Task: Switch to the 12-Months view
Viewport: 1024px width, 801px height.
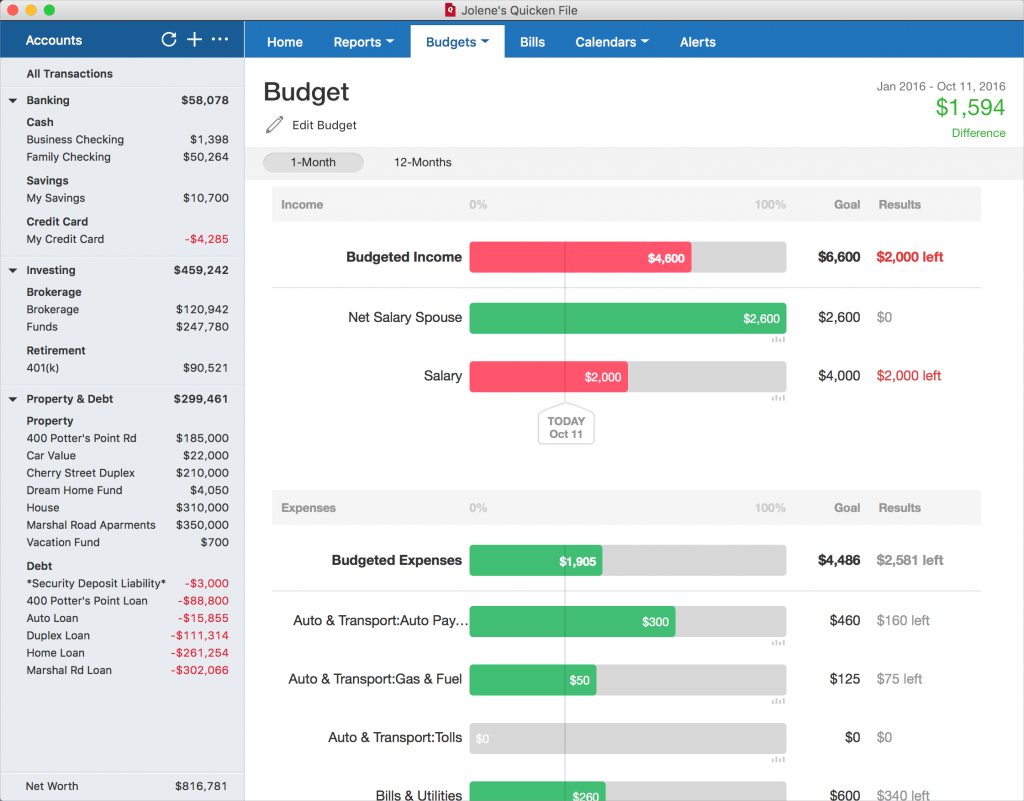Action: [423, 163]
